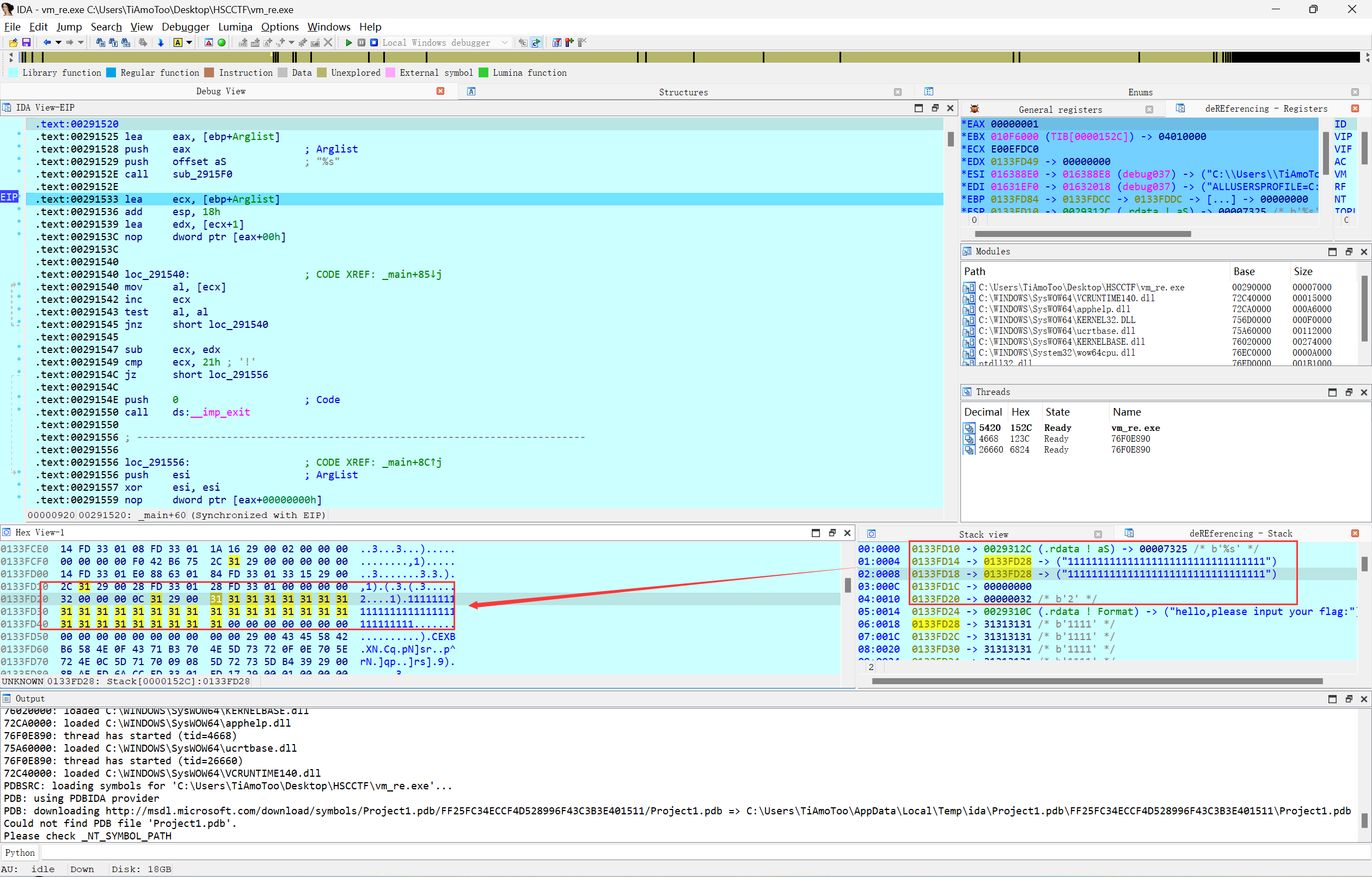The image size is (1372, 877).
Task: Click the green circle toolbar icon
Action: coord(222,43)
